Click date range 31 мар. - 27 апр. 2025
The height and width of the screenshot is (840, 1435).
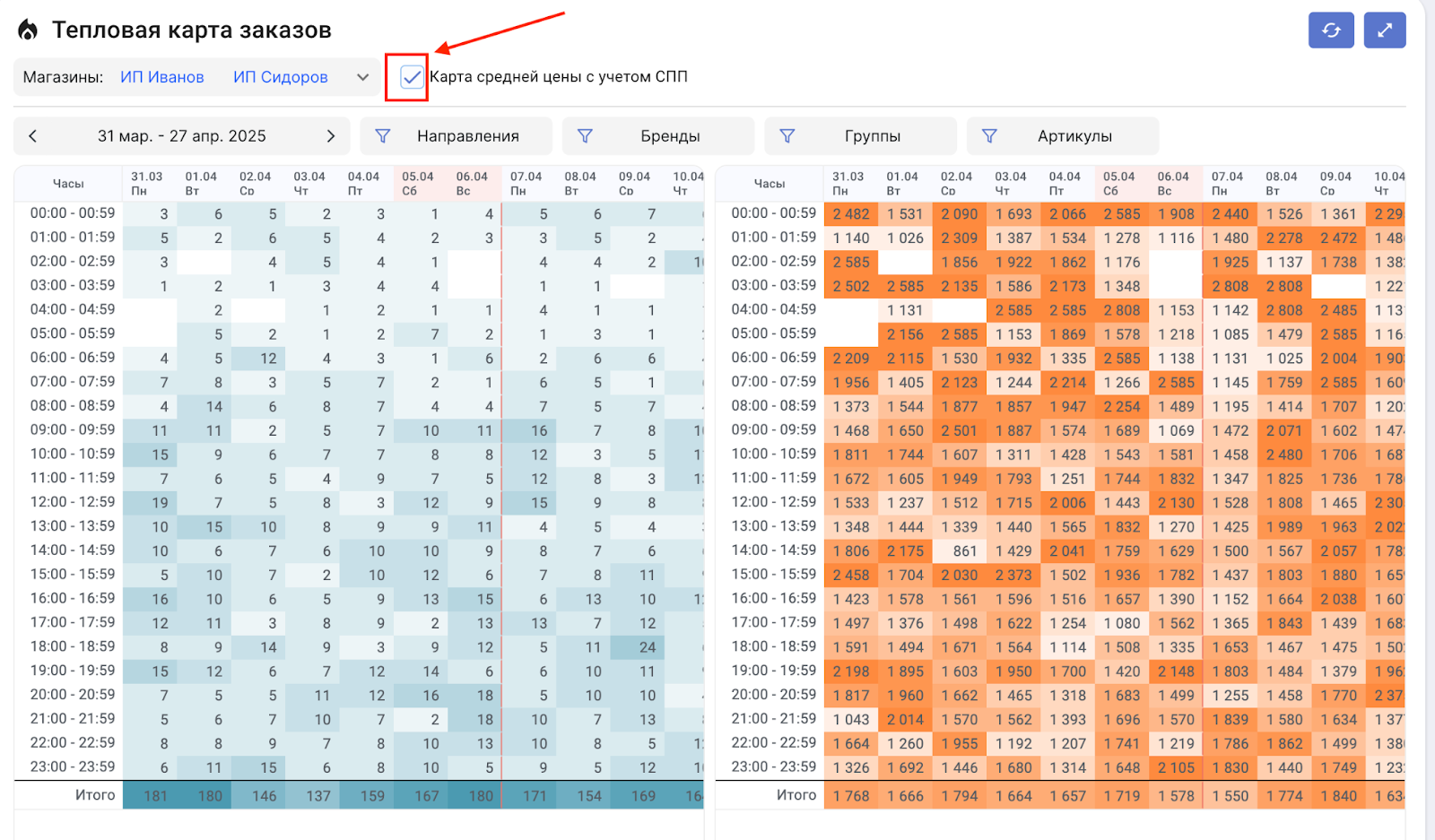point(181,136)
